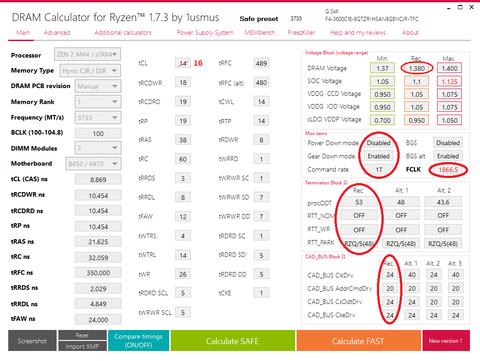Click the Screenshot button
480x361 pixels.
click(x=32, y=341)
